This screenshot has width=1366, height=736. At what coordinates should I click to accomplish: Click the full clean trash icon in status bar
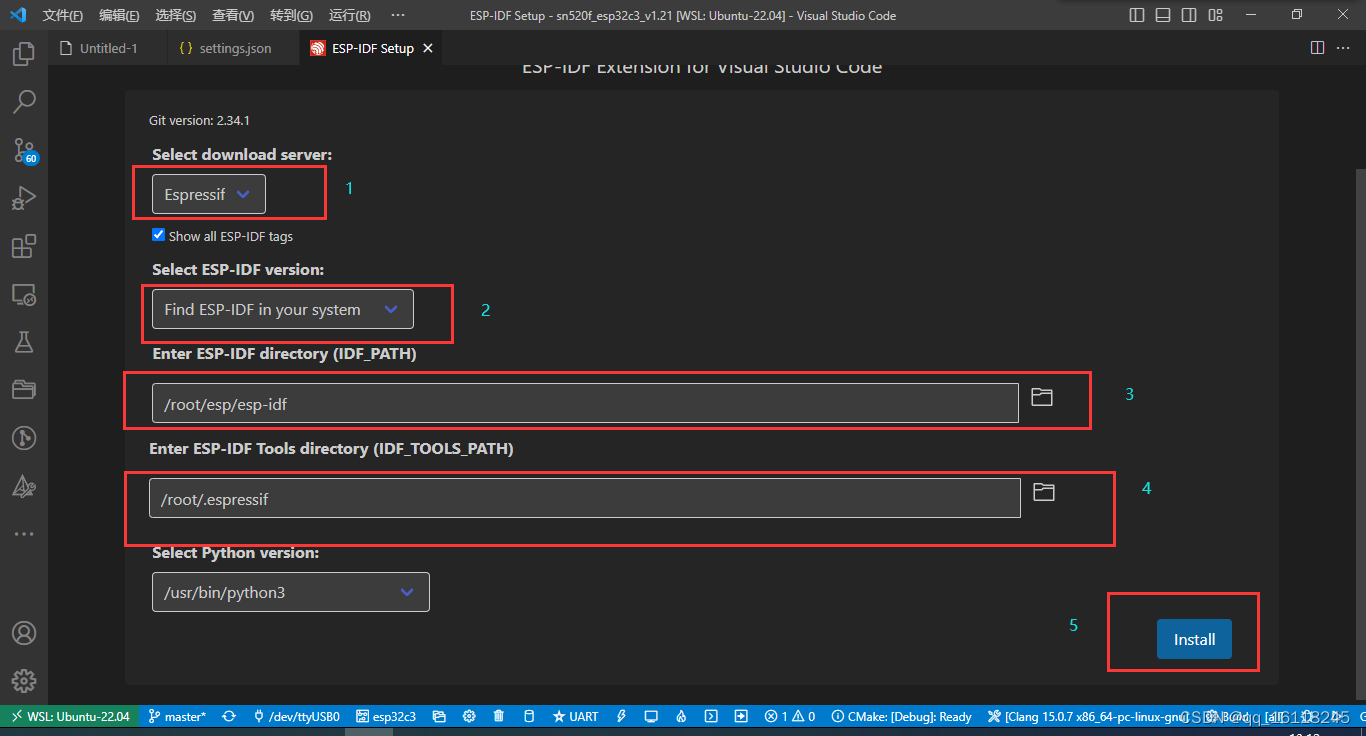tap(499, 716)
